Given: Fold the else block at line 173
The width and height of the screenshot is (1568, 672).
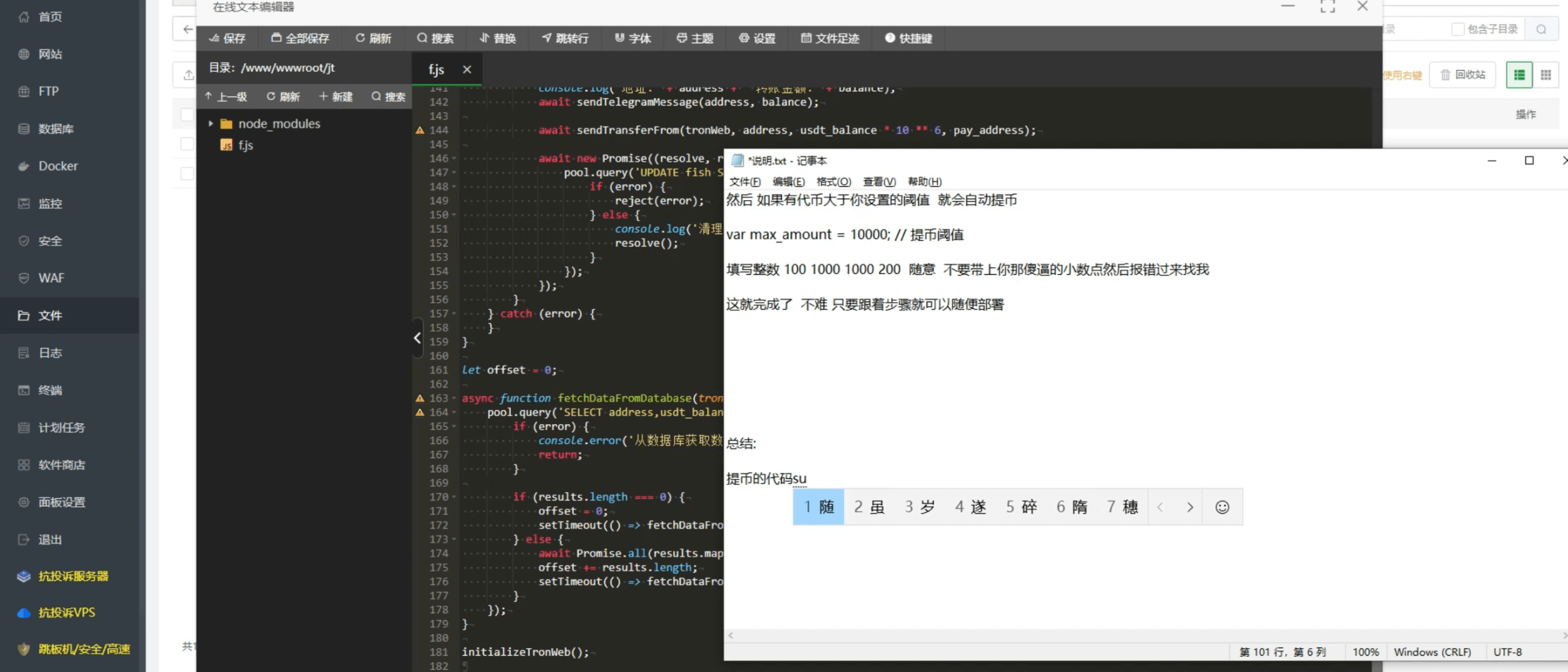Looking at the screenshot, I should [x=454, y=539].
